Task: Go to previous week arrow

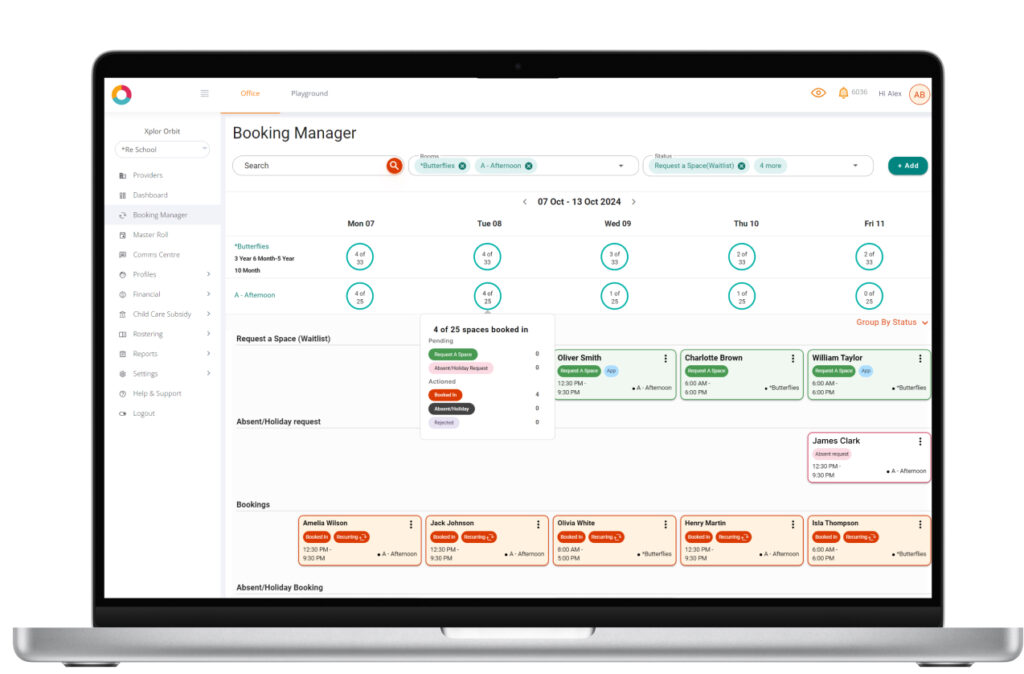Action: [524, 202]
